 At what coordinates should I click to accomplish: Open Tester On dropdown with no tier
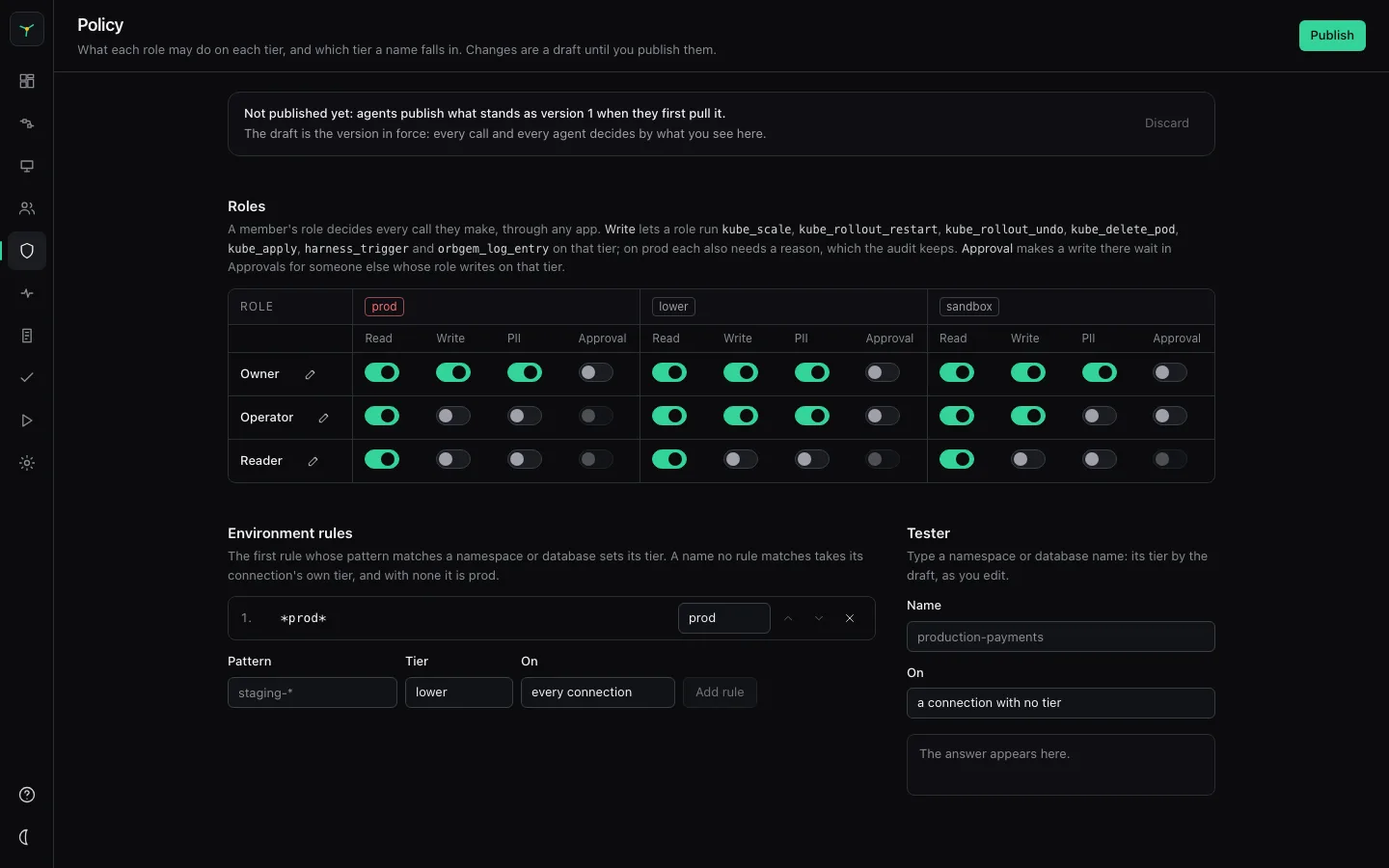pyautogui.click(x=1061, y=703)
